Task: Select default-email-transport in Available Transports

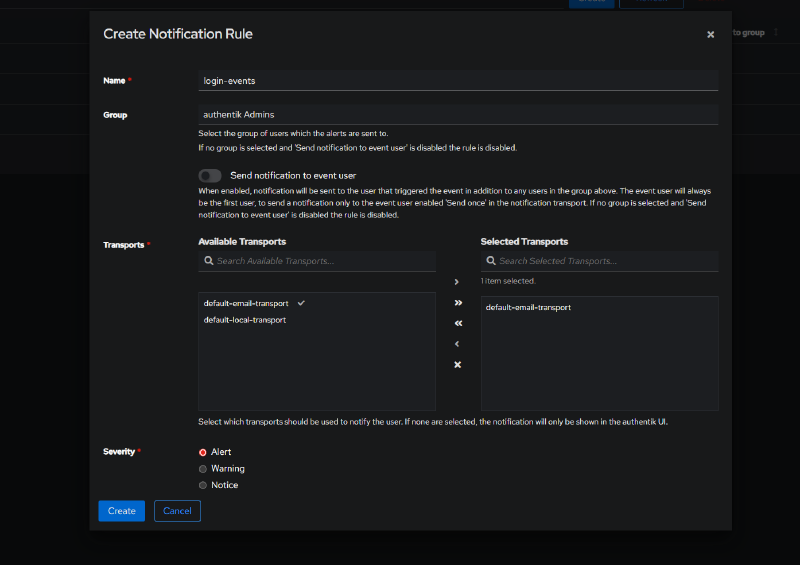Action: (x=246, y=303)
